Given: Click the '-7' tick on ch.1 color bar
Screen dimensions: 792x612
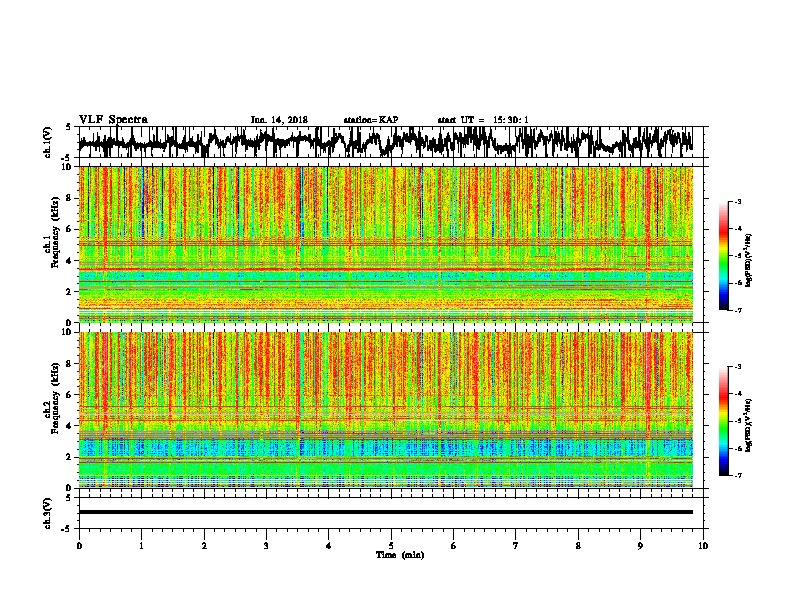Looking at the screenshot, I should 737,311.
